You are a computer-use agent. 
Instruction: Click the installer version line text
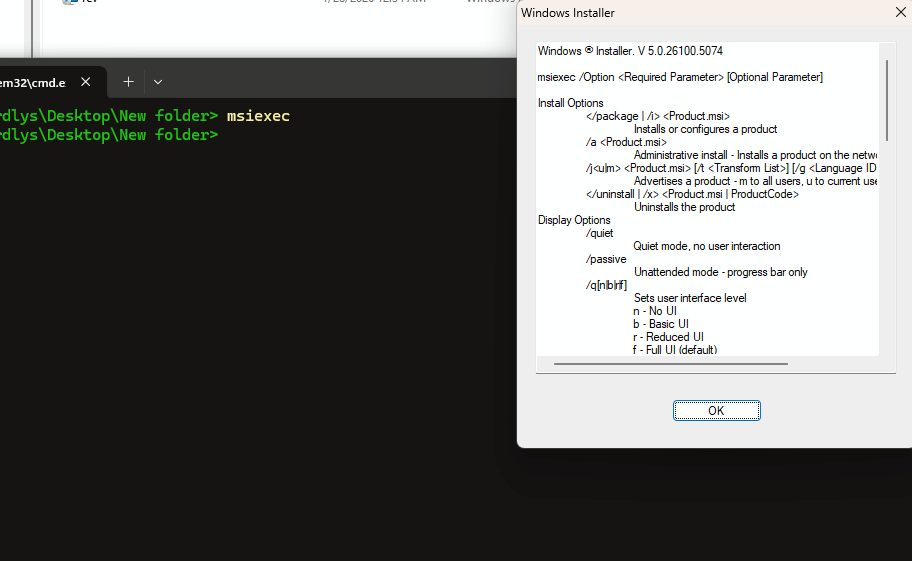(x=630, y=51)
